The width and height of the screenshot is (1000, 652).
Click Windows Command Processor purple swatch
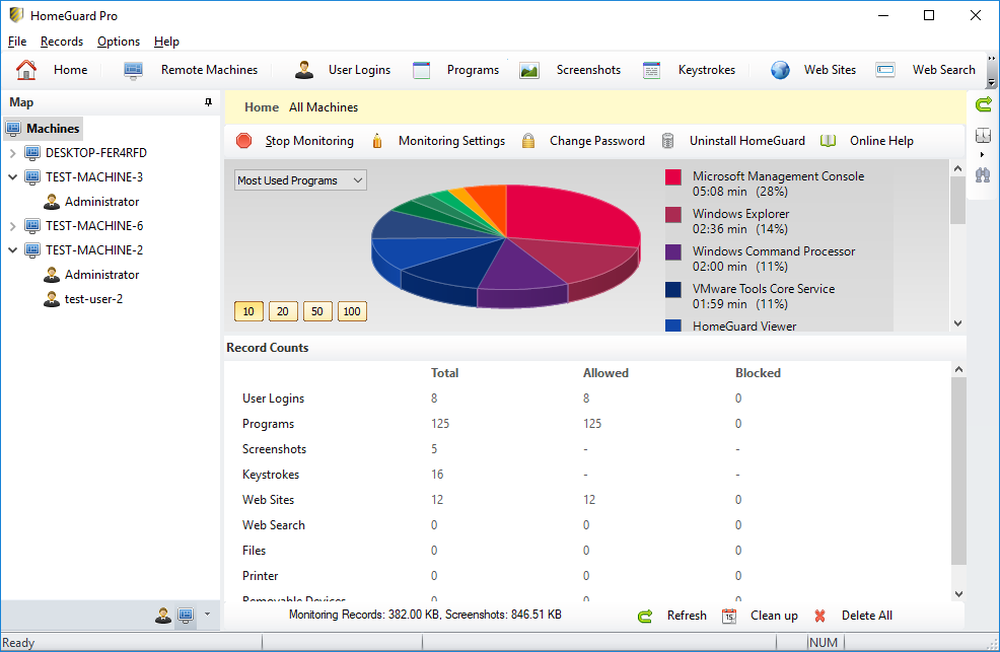(x=673, y=252)
